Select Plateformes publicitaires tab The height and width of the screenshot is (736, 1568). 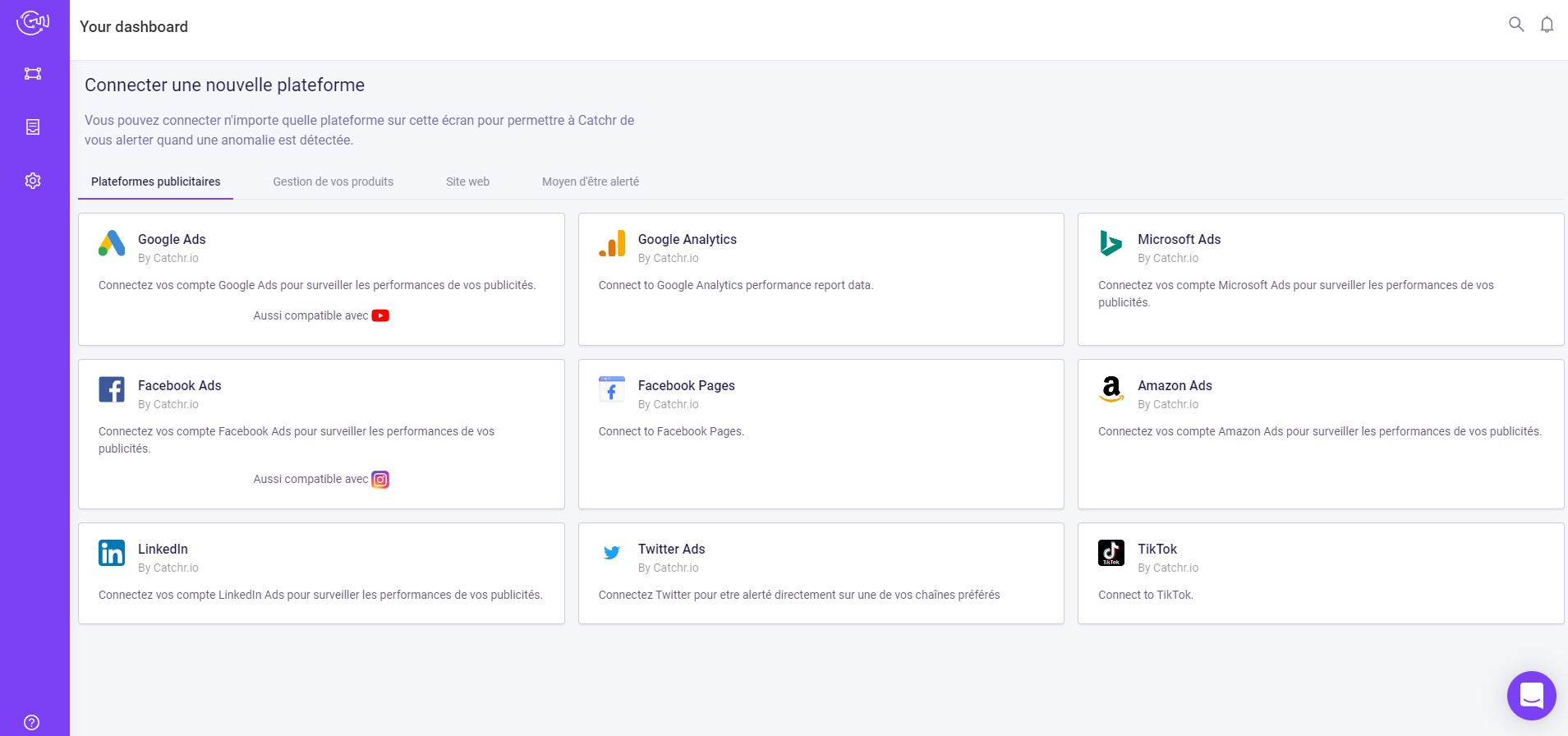click(156, 182)
